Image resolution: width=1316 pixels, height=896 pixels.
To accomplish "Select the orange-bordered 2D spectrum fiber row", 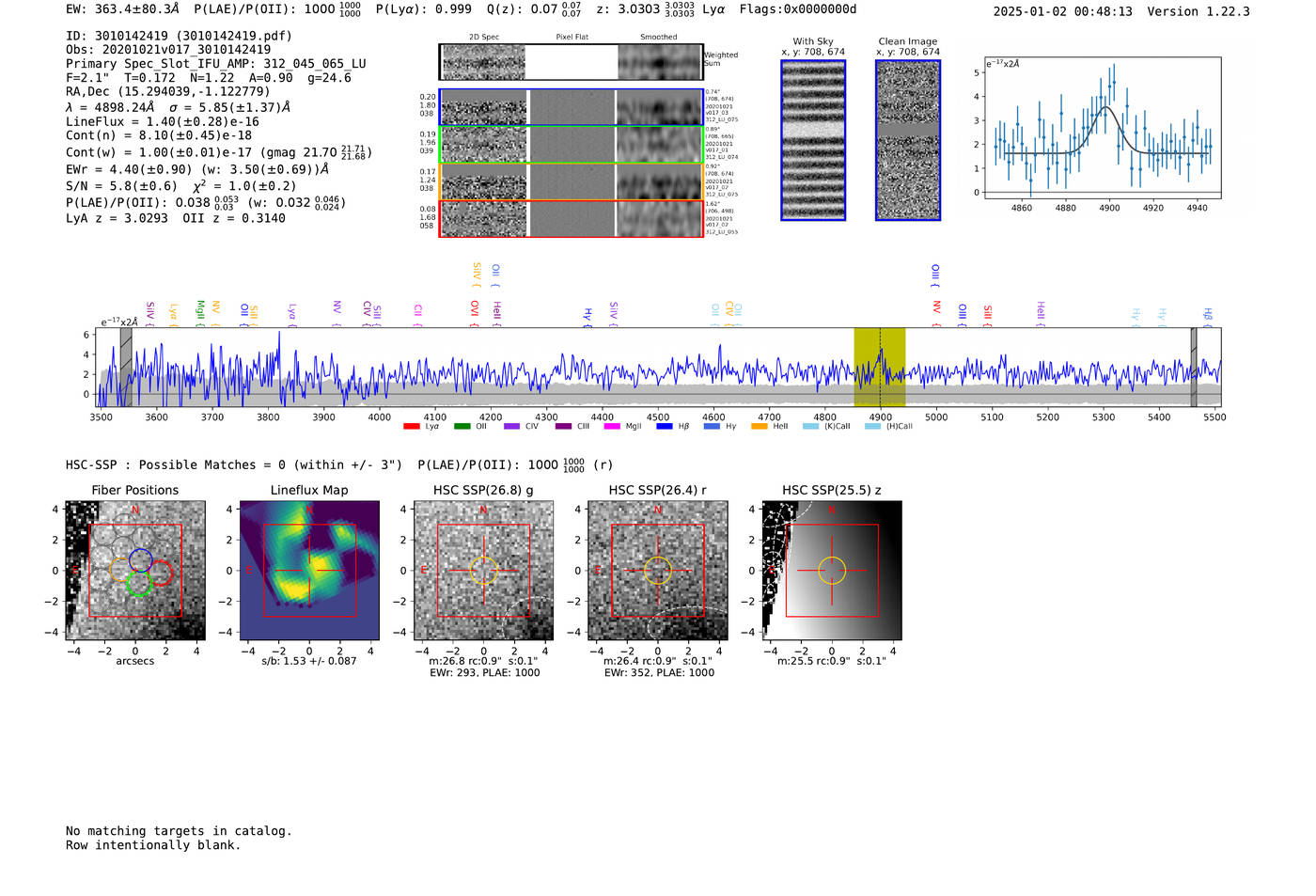I will [x=571, y=181].
